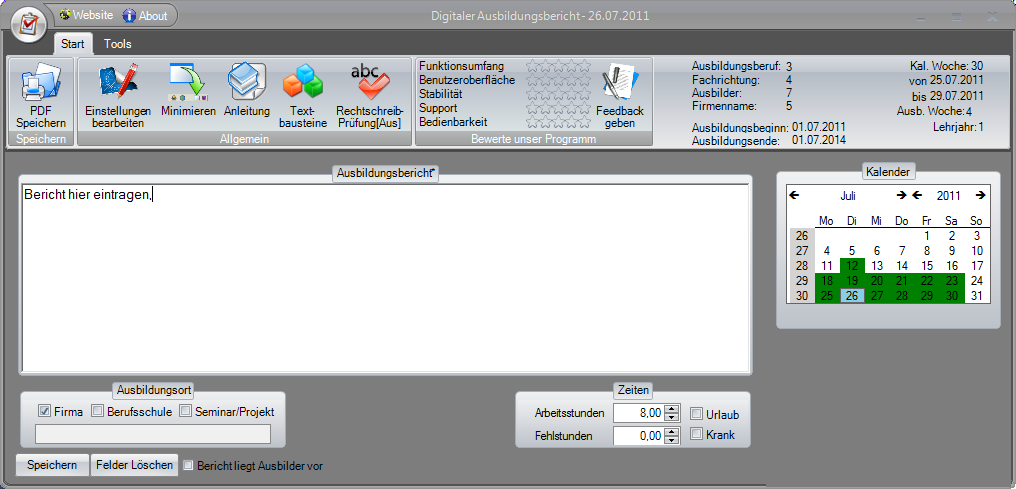The width and height of the screenshot is (1016, 489).
Task: Uncheck the Firma checkbox
Action: click(x=44, y=411)
